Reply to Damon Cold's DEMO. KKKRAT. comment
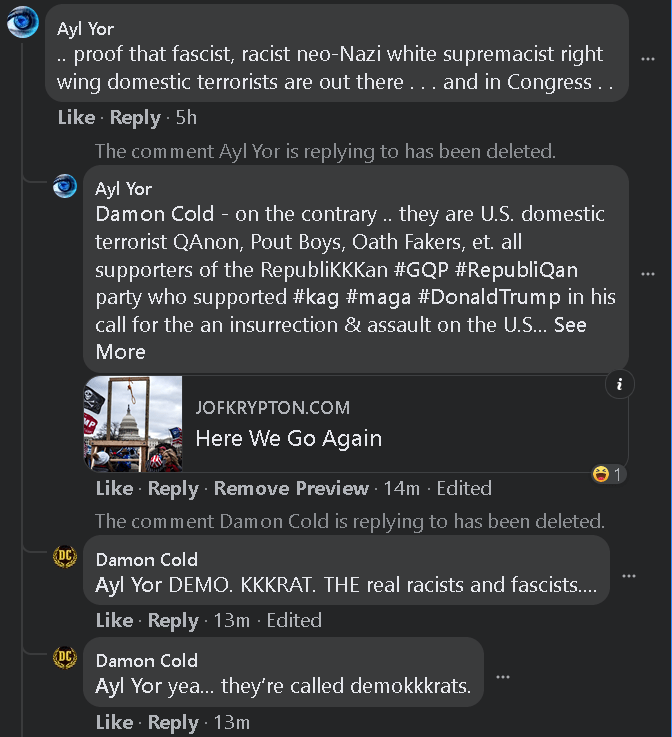Image resolution: width=672 pixels, height=737 pixels. [x=173, y=620]
